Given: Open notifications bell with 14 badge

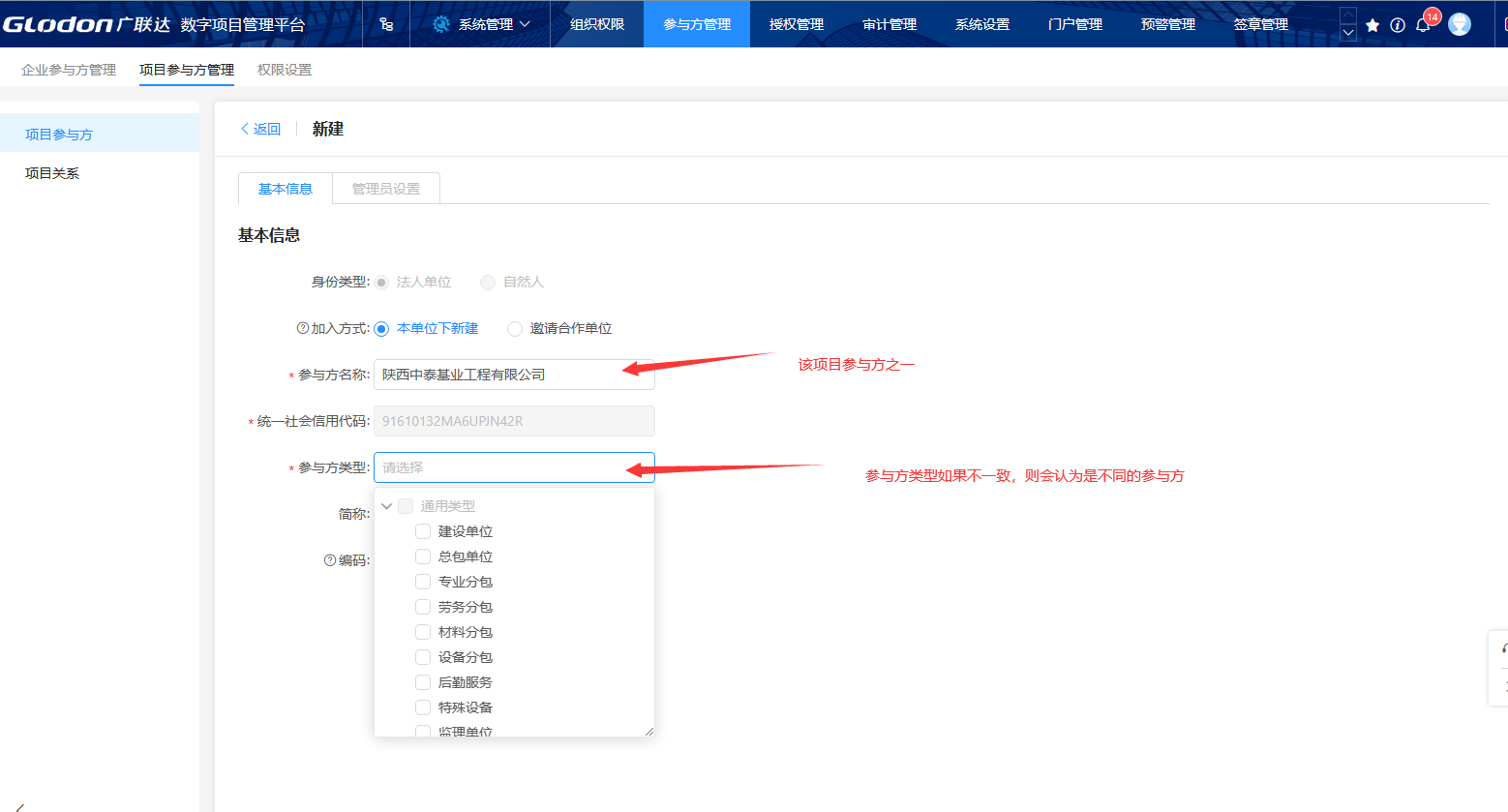Looking at the screenshot, I should [1424, 23].
